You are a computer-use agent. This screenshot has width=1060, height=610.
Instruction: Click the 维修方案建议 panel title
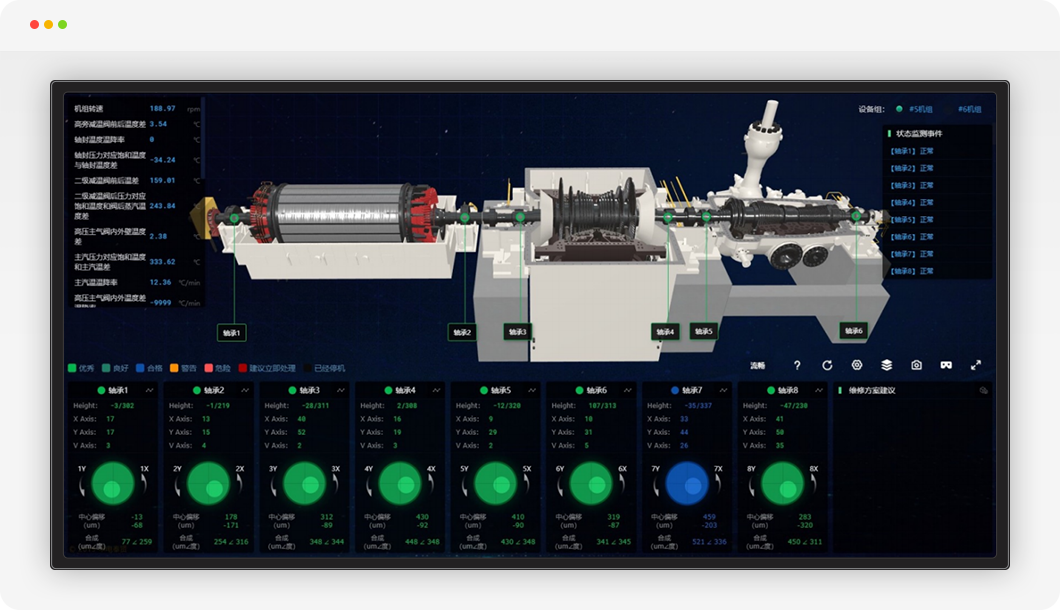click(872, 390)
